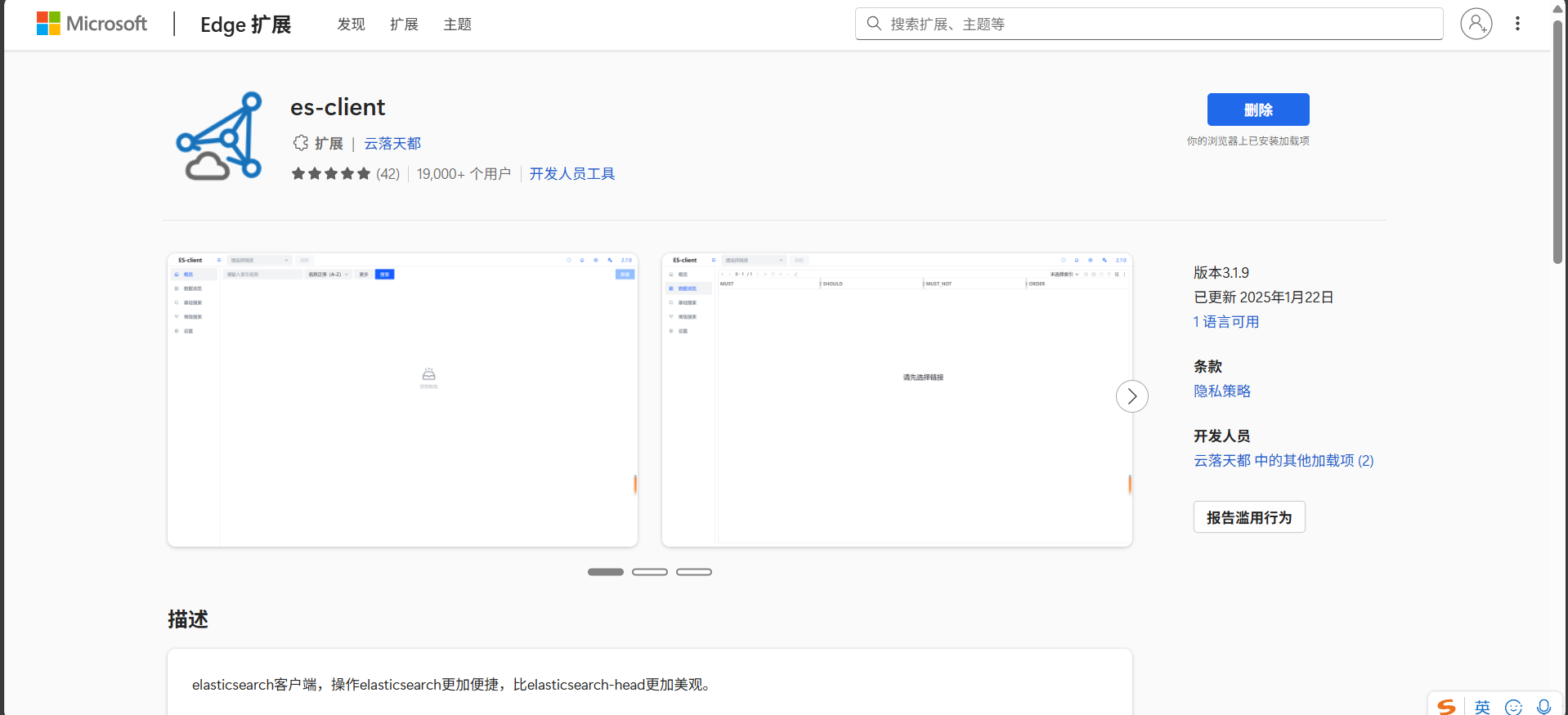Toggle the 英 input language indicator
The image size is (1568, 715).
(x=1482, y=707)
